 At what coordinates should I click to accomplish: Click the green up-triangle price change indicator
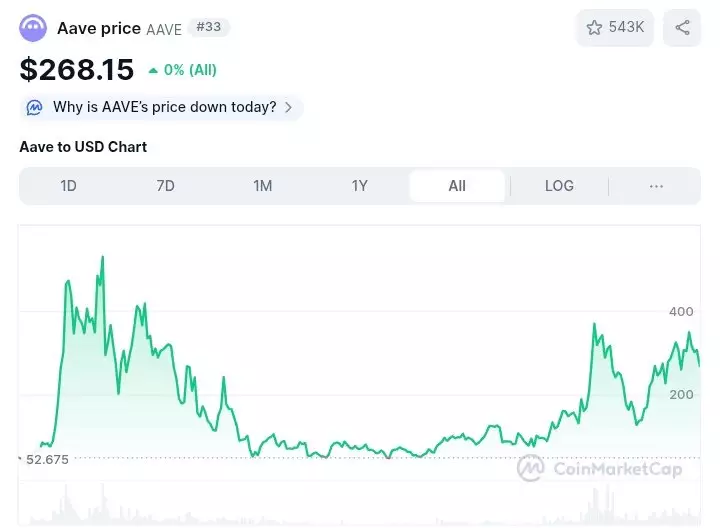[x=153, y=71]
